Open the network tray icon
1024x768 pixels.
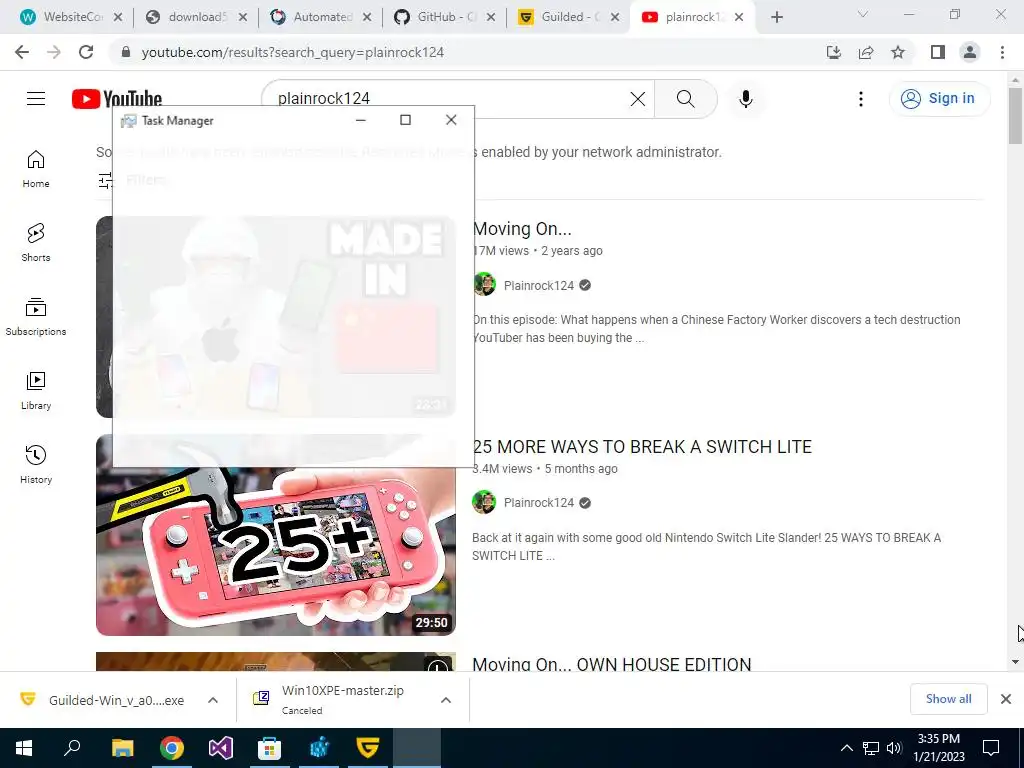tap(871, 748)
